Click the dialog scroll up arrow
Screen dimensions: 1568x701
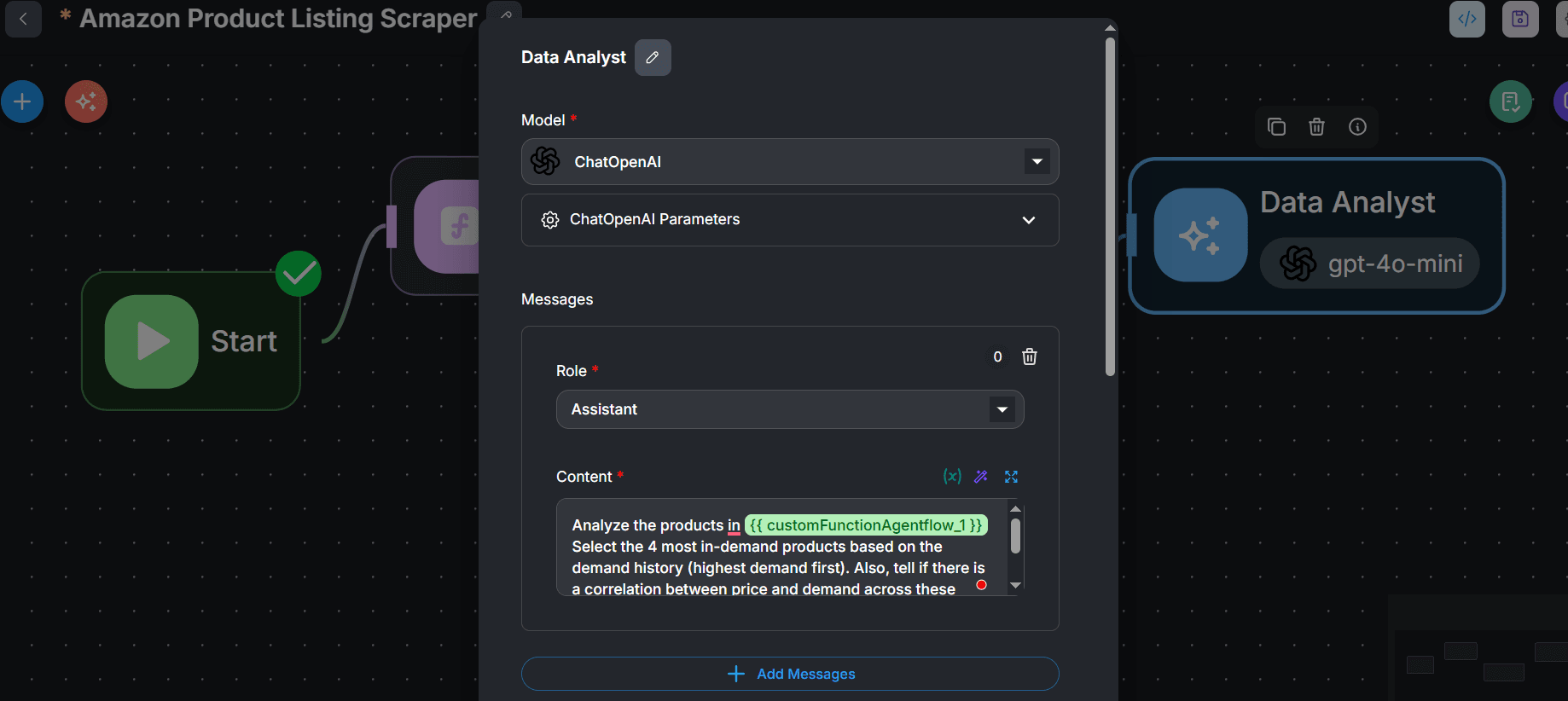(1110, 28)
